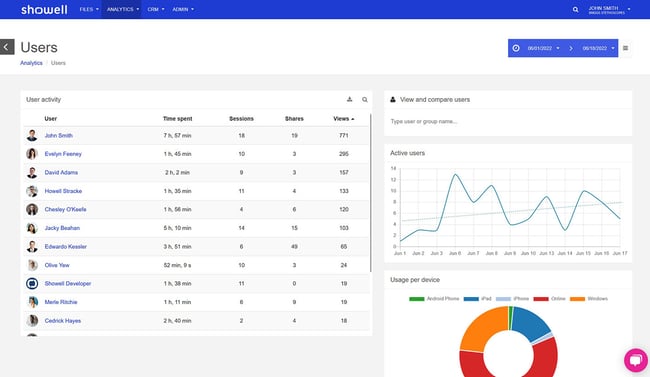Open the Admin dropdown menu
Image resolution: width=650 pixels, height=377 pixels.
(183, 9)
